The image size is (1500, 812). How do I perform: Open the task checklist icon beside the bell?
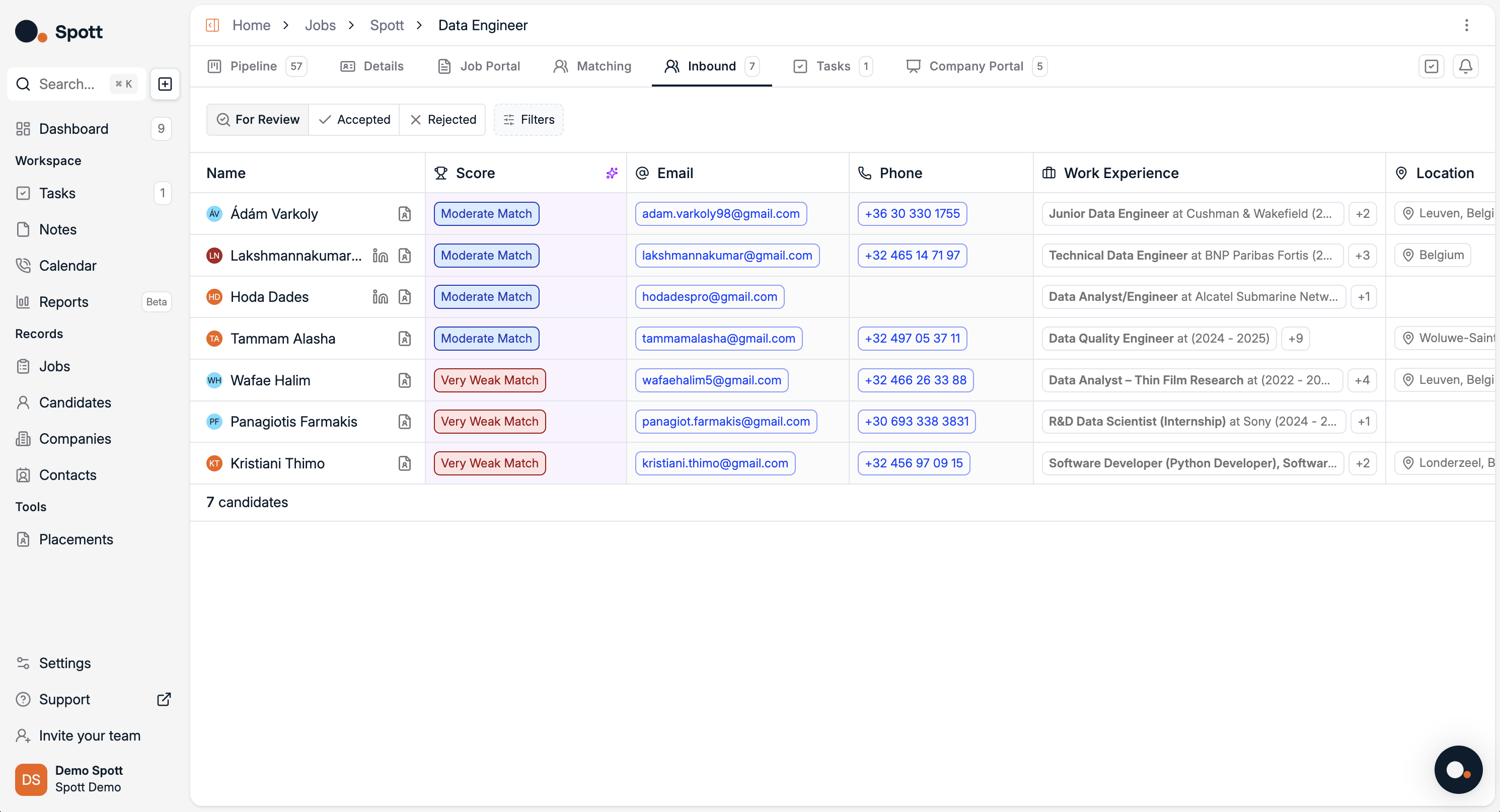tap(1431, 66)
